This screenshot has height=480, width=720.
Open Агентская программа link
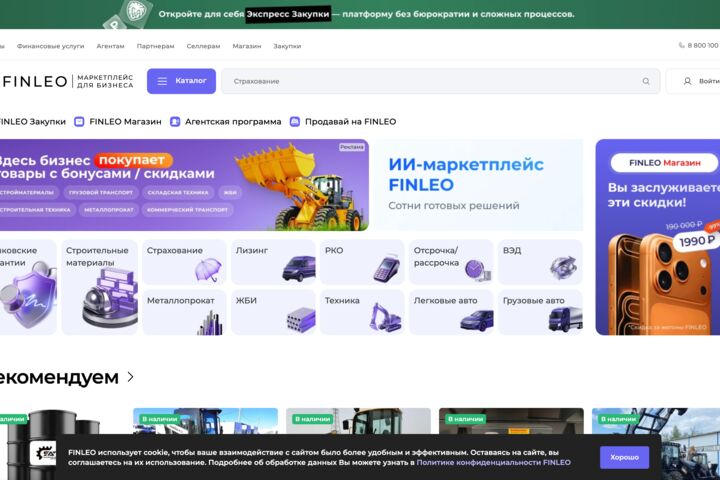click(x=233, y=122)
